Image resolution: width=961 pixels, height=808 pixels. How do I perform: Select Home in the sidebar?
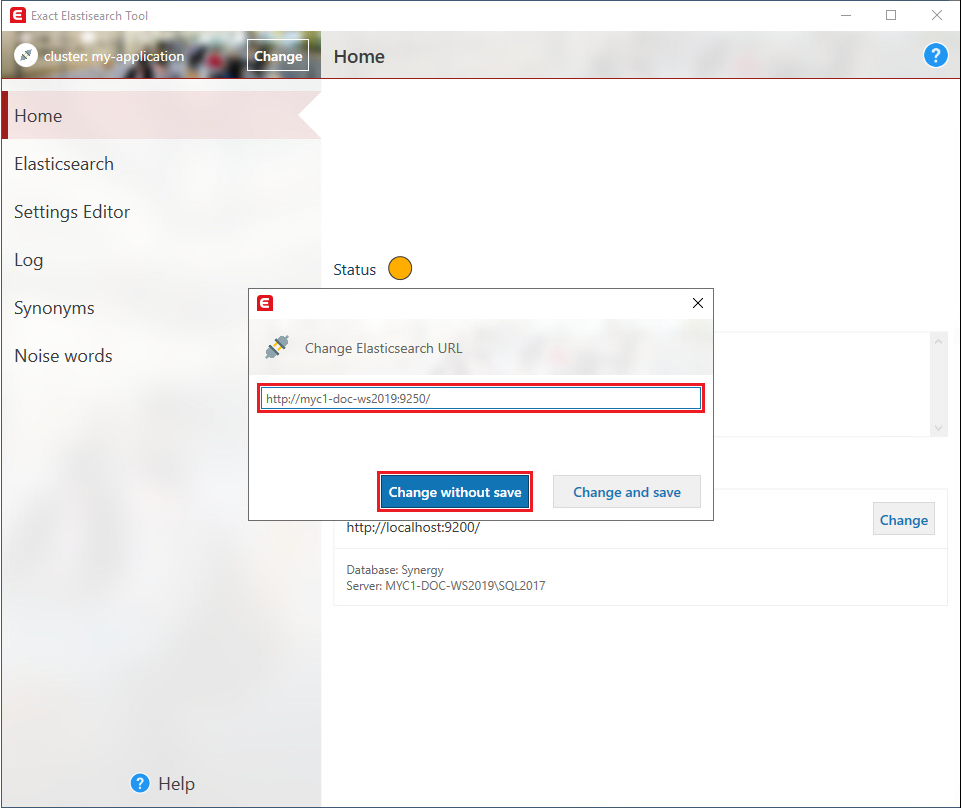[x=38, y=116]
